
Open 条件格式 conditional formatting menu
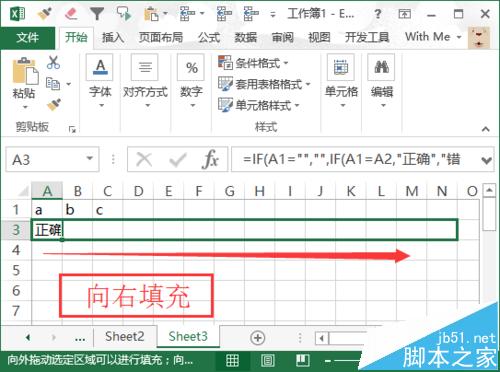pos(253,62)
